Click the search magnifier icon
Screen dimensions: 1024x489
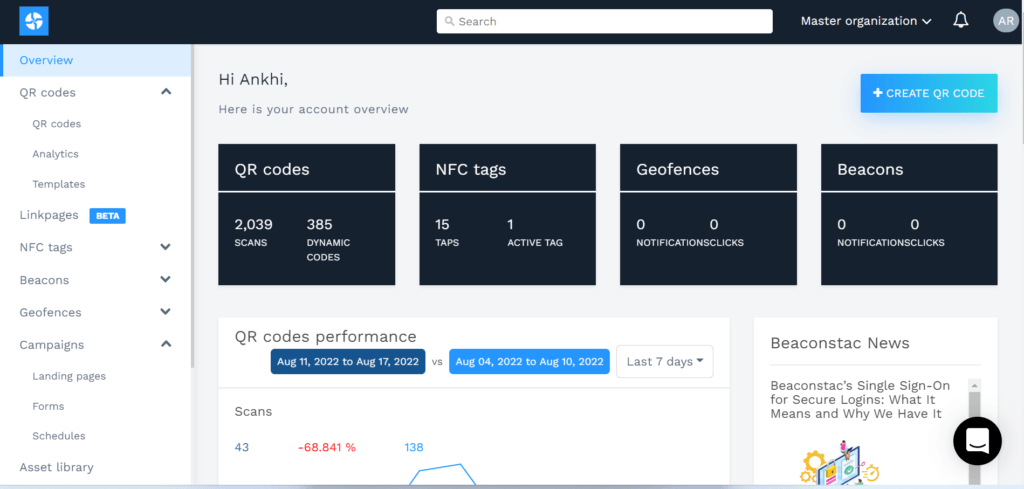pyautogui.click(x=449, y=21)
